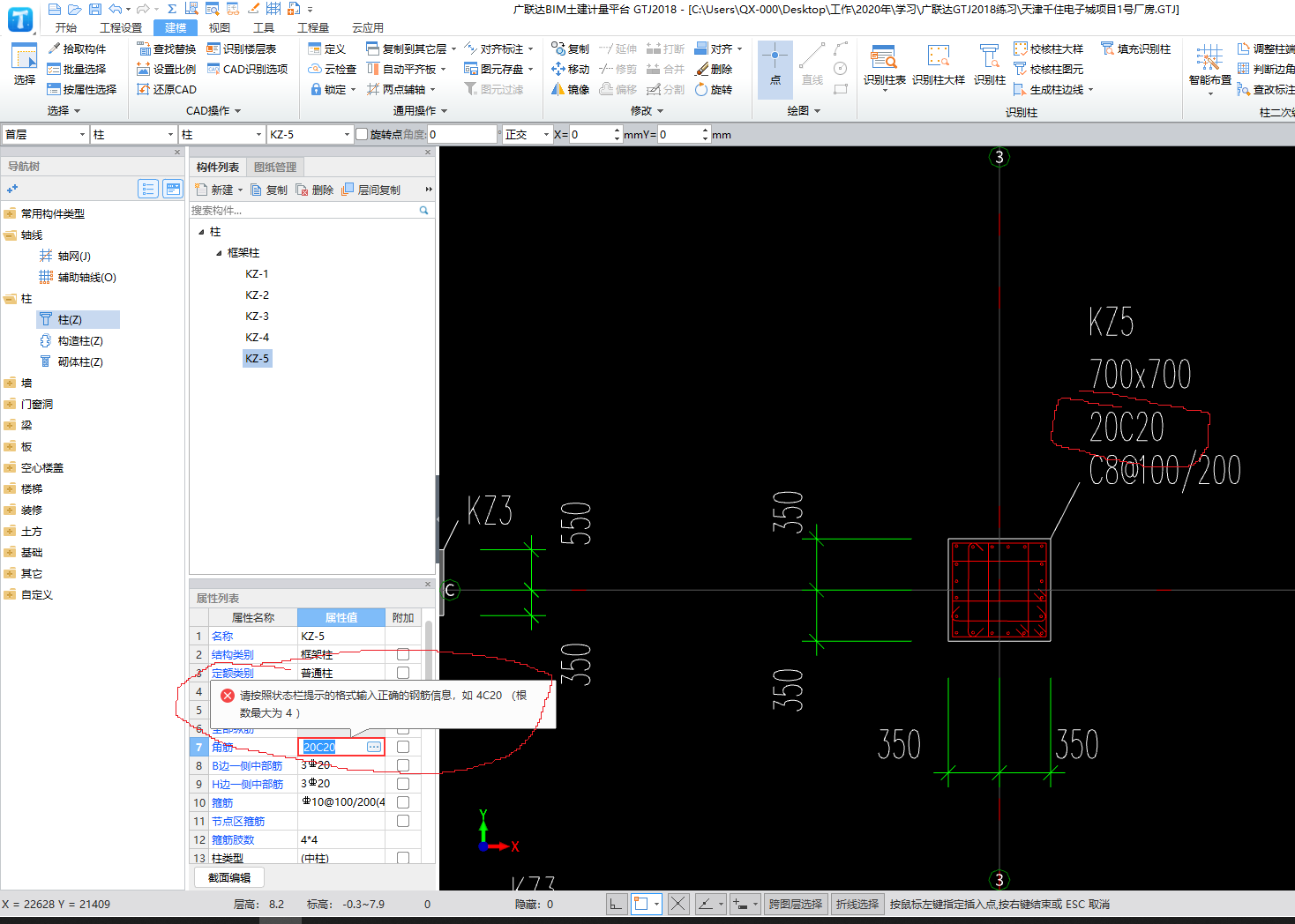Click the 移动 (move) tool

coord(570,69)
